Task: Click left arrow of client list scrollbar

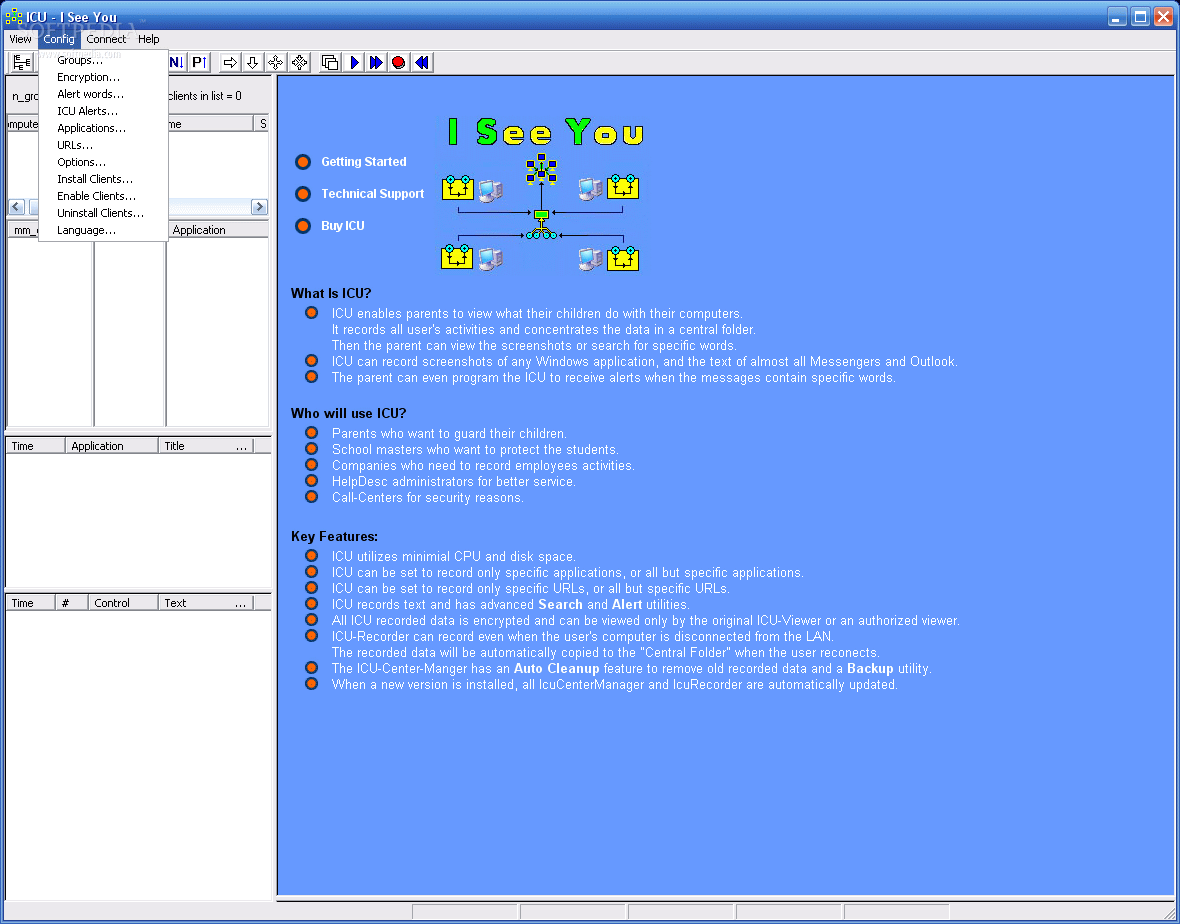Action: click(17, 207)
